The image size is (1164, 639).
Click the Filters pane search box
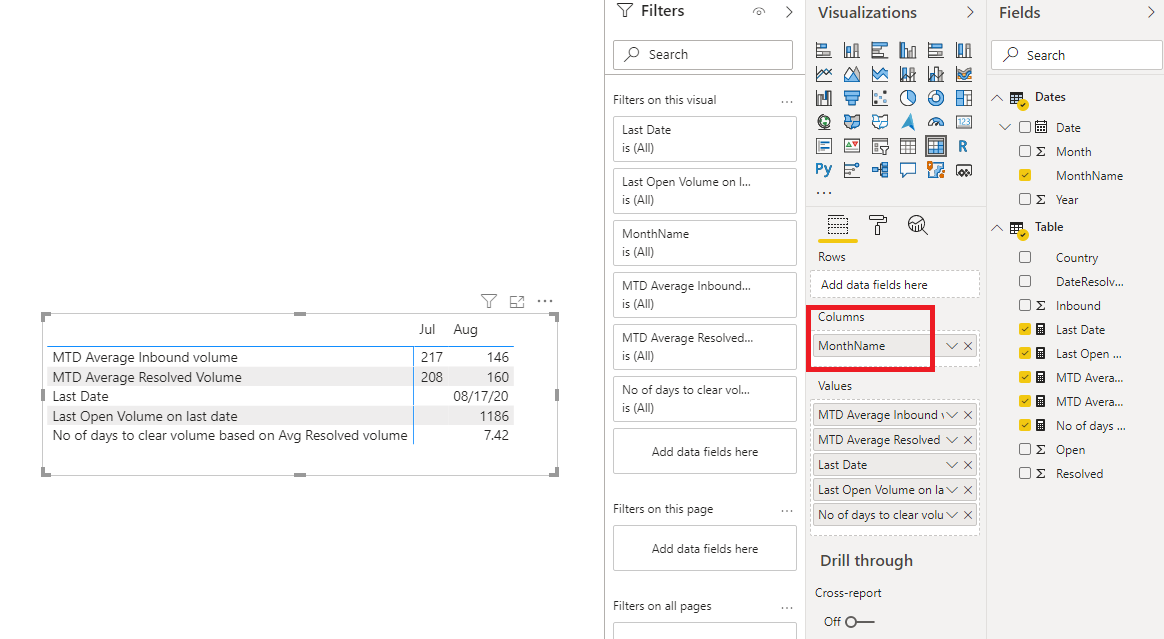(703, 54)
